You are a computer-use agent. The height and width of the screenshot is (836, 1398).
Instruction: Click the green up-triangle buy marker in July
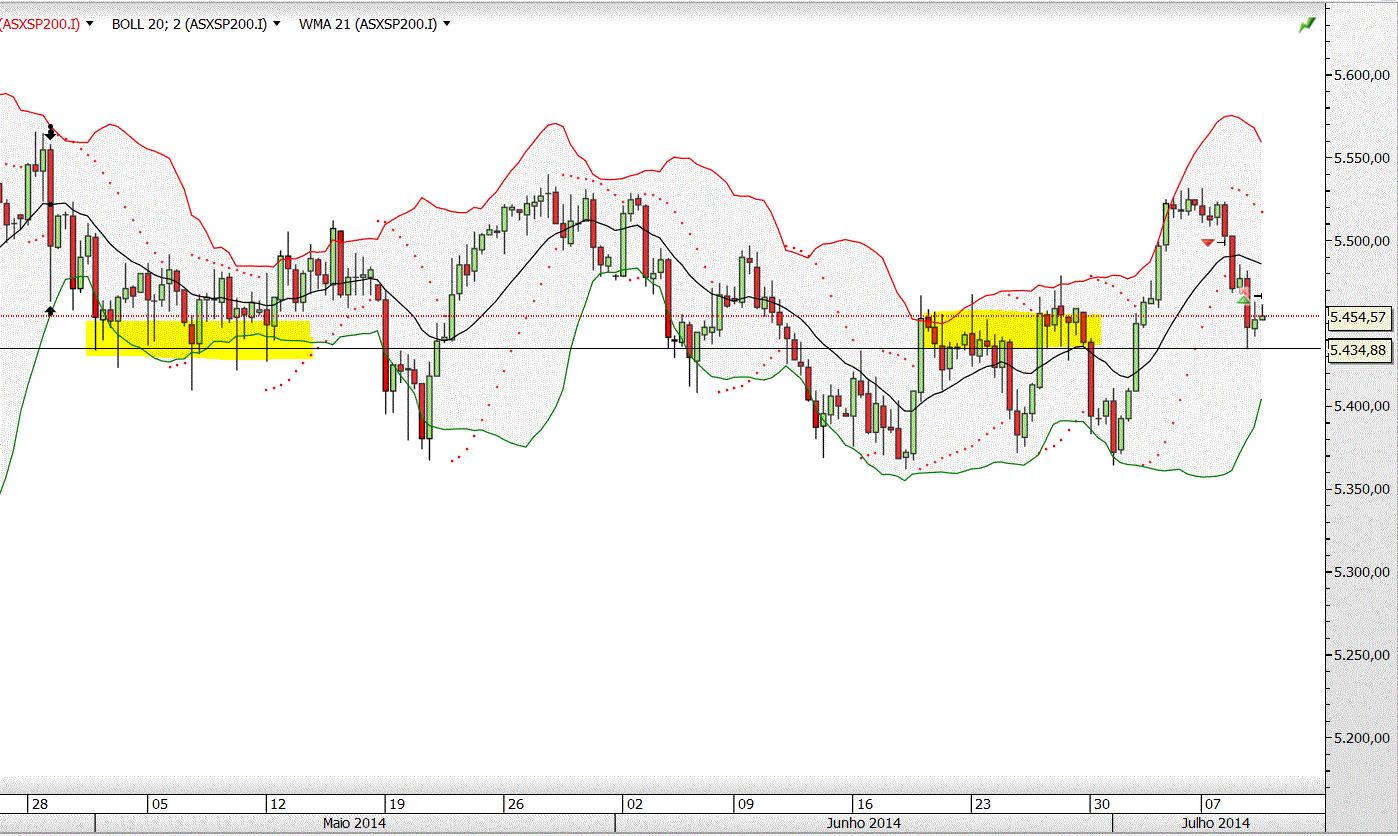pos(1243,300)
